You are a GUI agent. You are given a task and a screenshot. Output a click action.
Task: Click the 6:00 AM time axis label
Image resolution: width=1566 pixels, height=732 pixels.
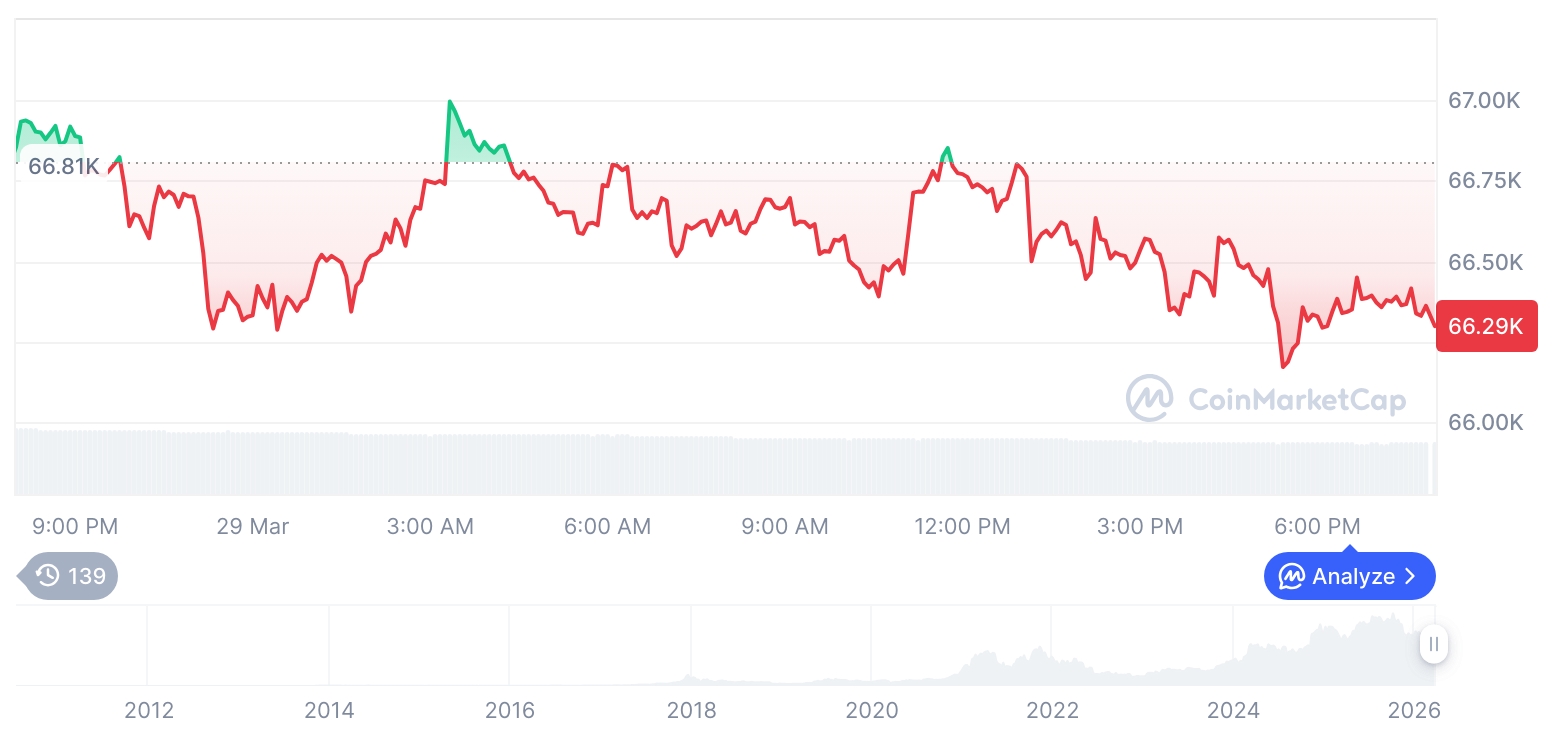pos(607,526)
